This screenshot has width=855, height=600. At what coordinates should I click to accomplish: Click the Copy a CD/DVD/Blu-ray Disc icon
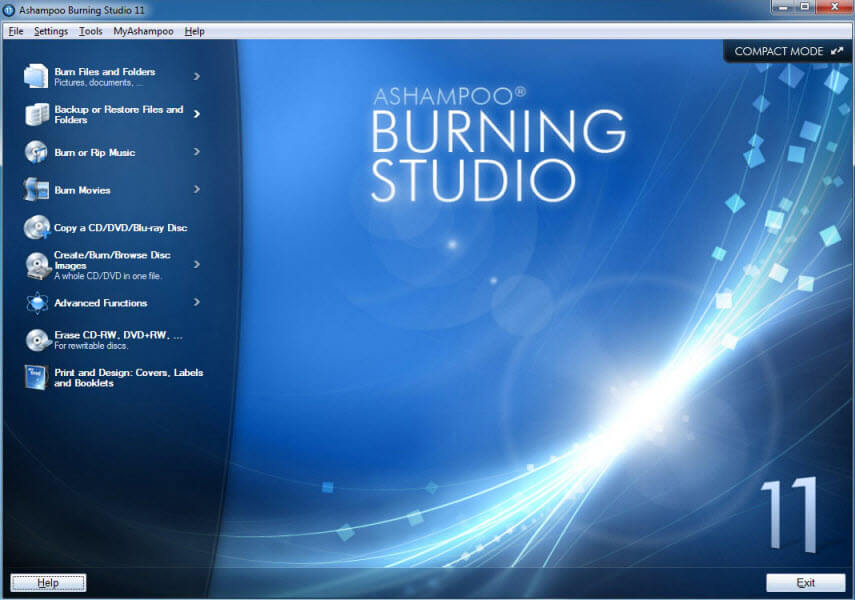(37, 227)
